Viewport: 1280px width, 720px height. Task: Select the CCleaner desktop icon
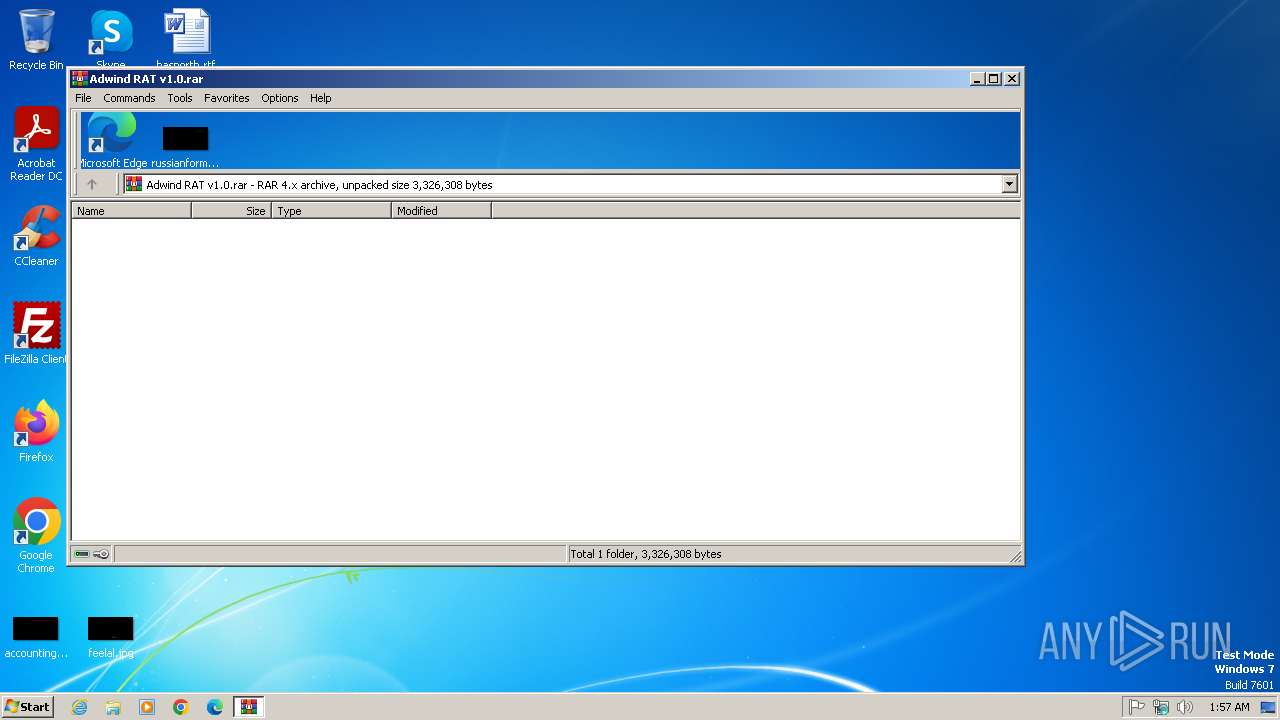36,236
